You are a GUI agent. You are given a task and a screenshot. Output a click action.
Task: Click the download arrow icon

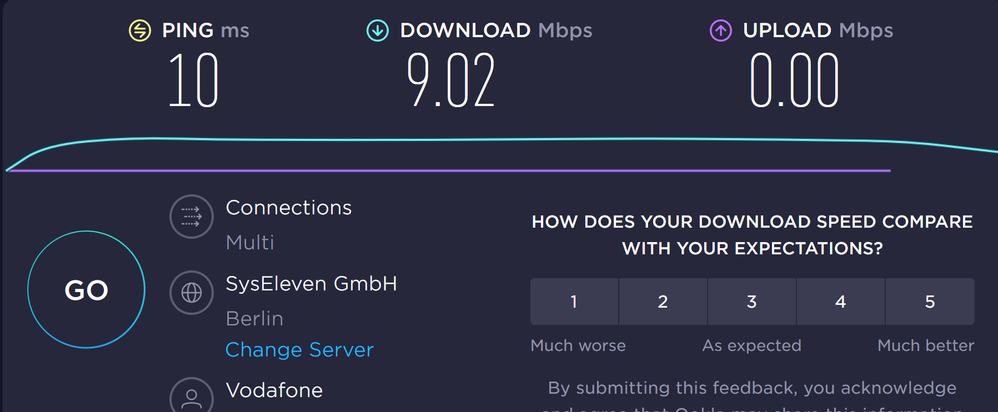[378, 31]
